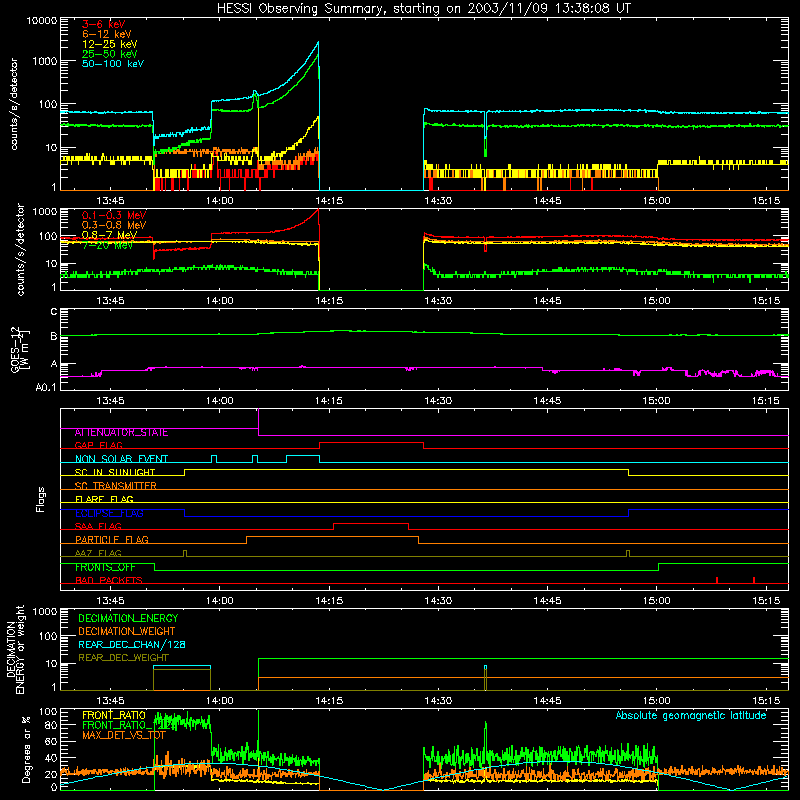Pick the 25-50 keV legend label
The width and height of the screenshot is (800, 800).
[109, 54]
